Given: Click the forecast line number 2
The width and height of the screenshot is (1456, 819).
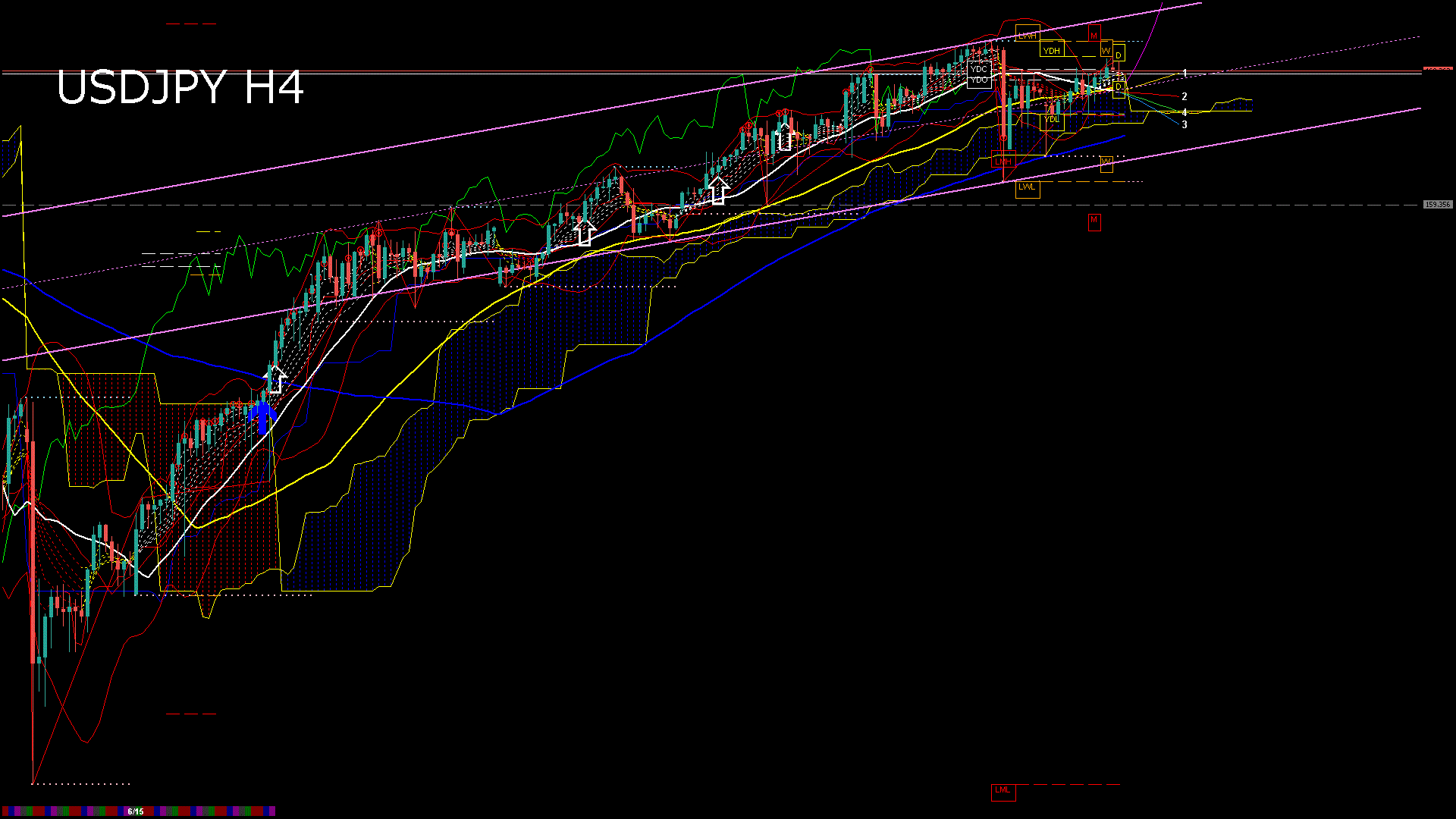Looking at the screenshot, I should pos(1185,96).
